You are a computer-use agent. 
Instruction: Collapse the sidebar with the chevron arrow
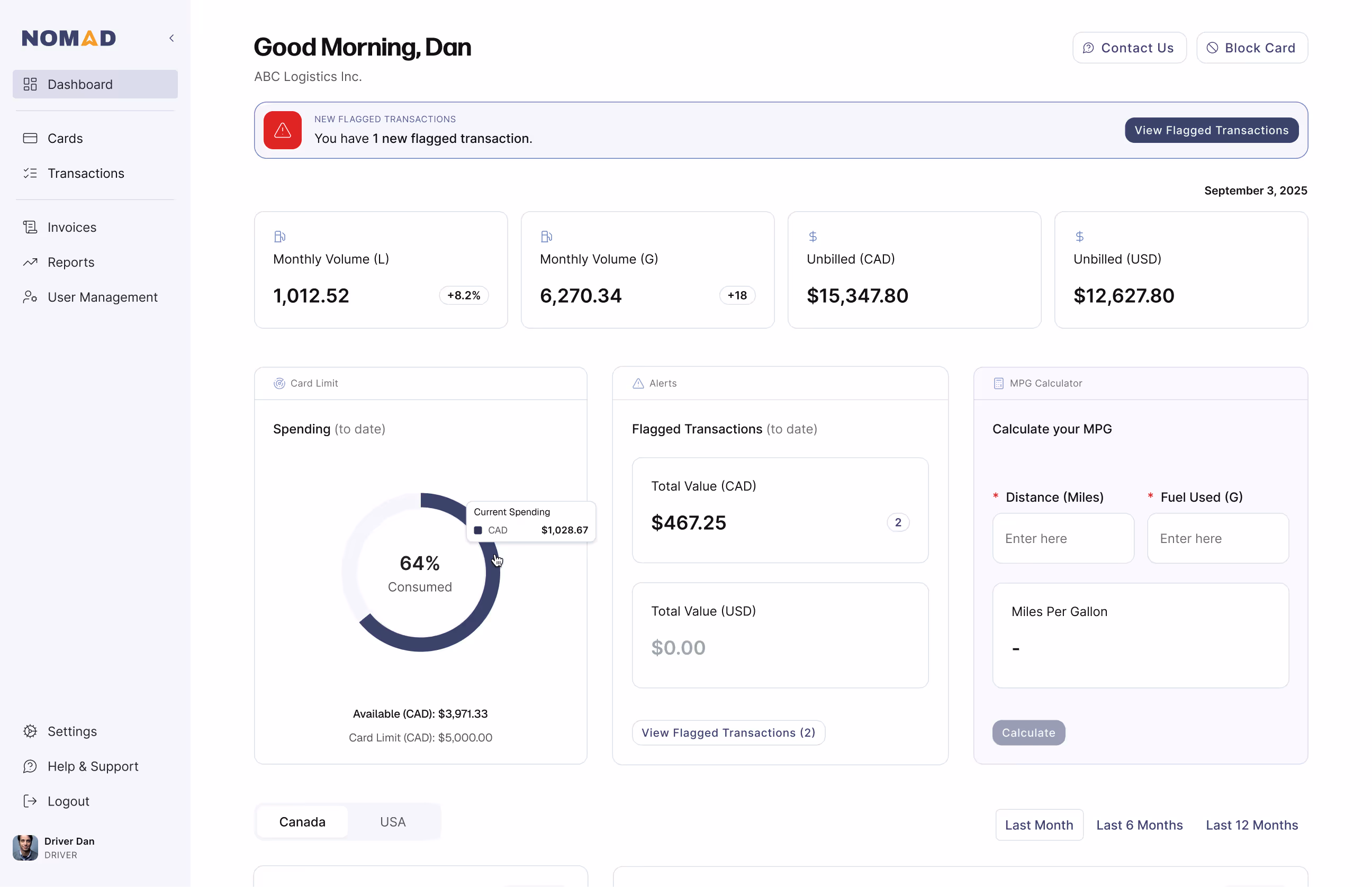(x=171, y=38)
